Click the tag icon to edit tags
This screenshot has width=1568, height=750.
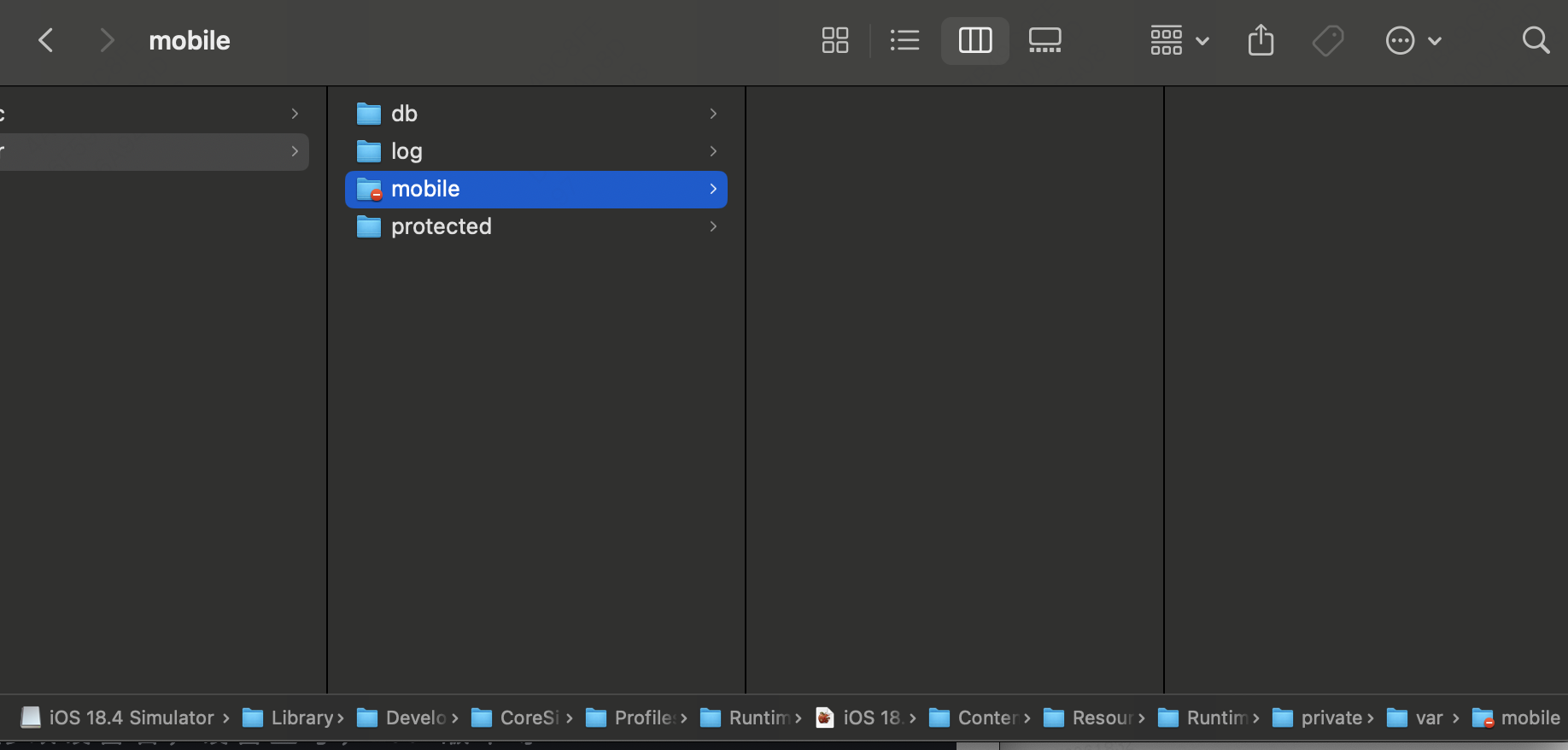pyautogui.click(x=1328, y=40)
